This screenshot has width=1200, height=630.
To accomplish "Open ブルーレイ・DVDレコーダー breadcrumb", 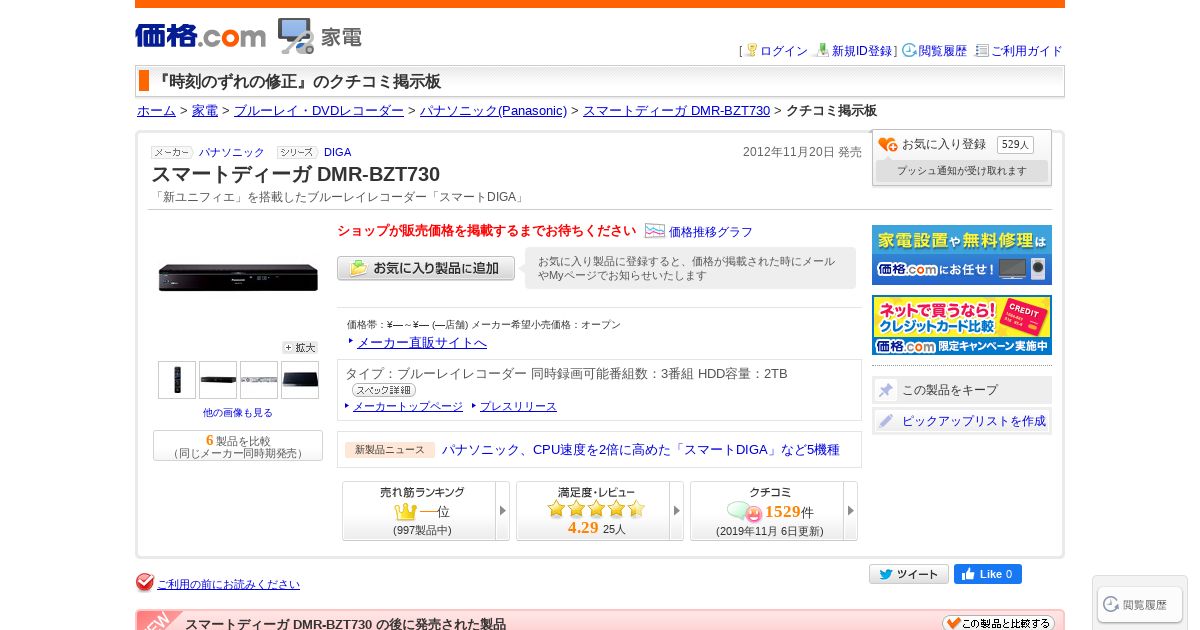I will tap(319, 111).
